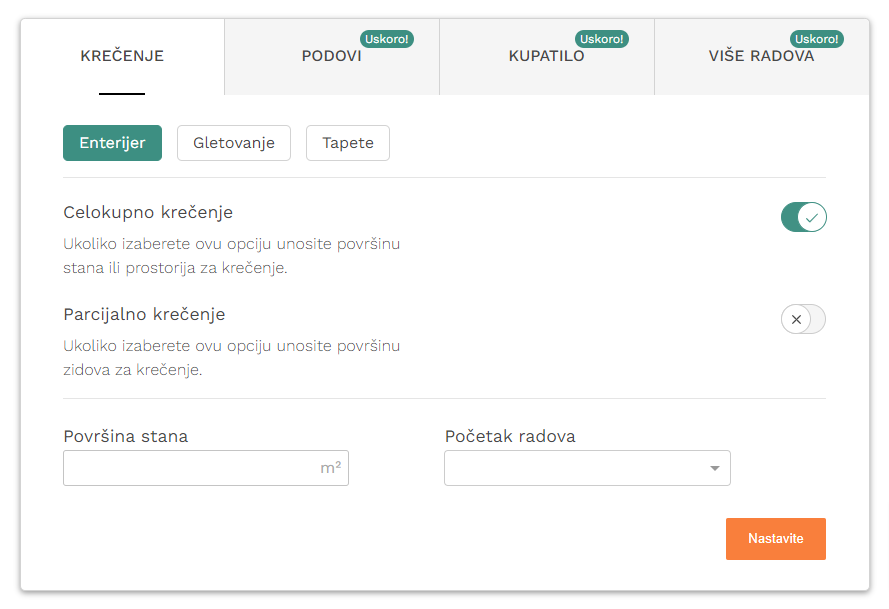Viewport: 889px width, 609px height.
Task: Open the PODOVI tab
Action: (x=332, y=57)
